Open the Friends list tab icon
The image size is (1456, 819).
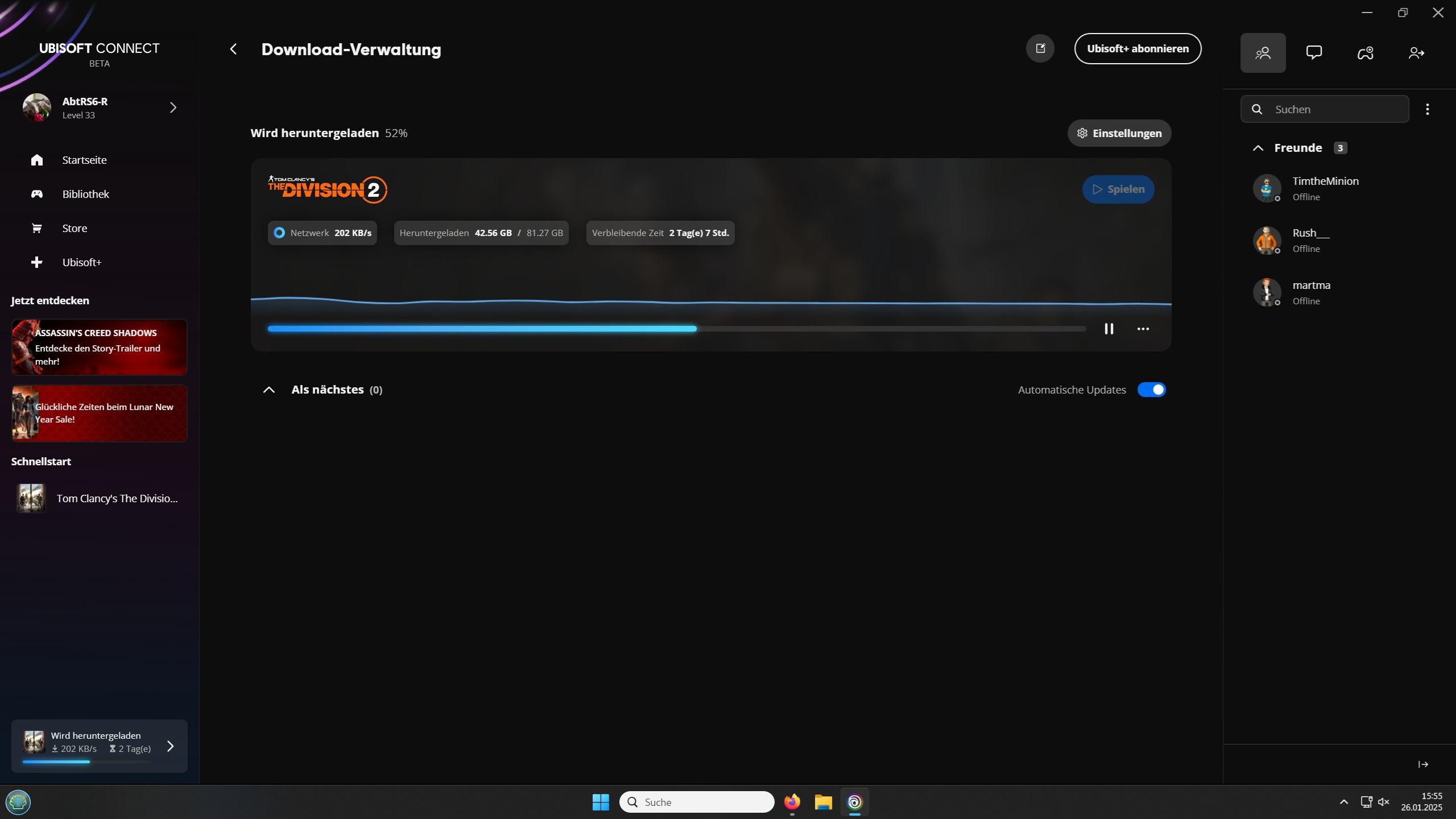pos(1263,53)
